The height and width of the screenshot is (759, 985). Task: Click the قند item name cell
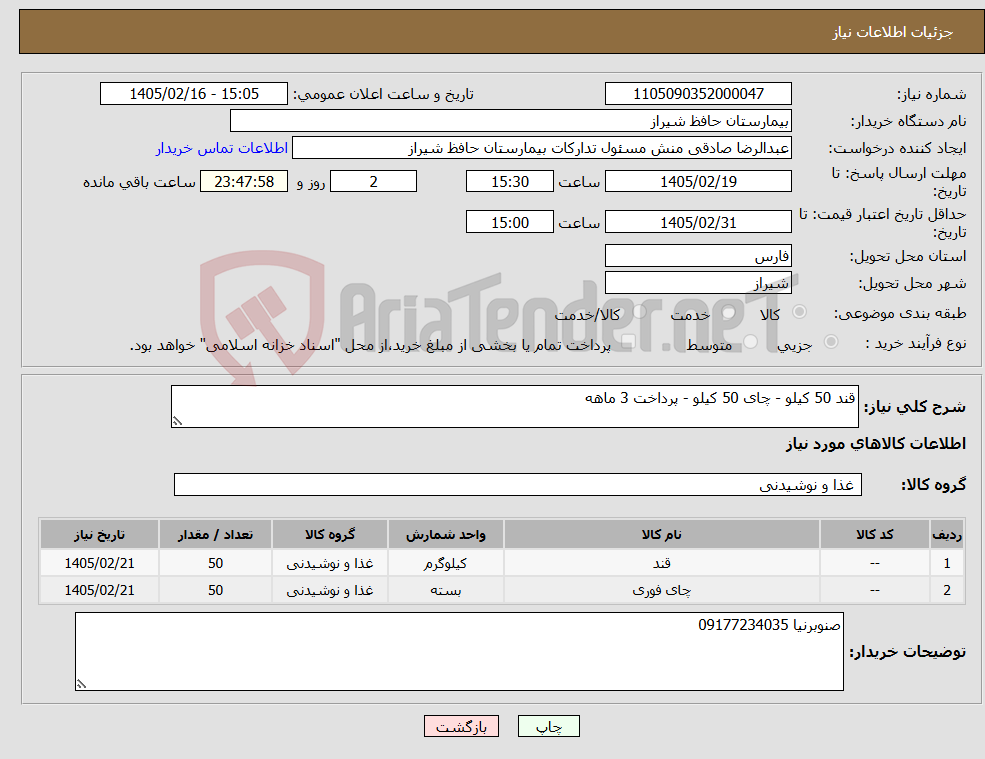tap(661, 563)
